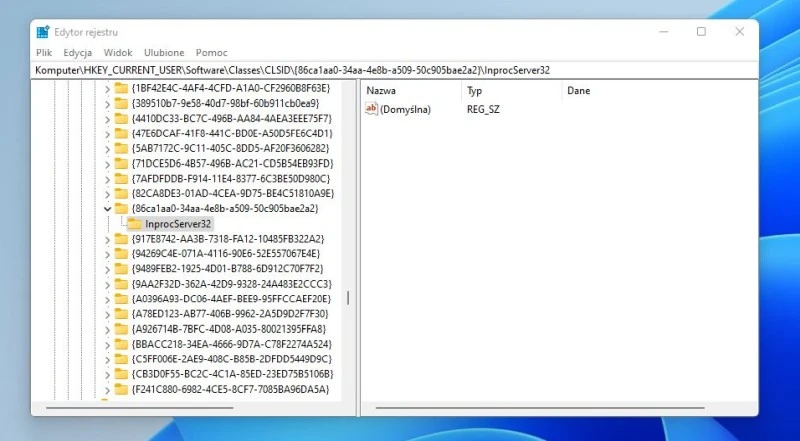Select the {A78ED123-AB77-406B-9962-2A5D9D2F7F30} key name
800x441 pixels.
(230, 313)
